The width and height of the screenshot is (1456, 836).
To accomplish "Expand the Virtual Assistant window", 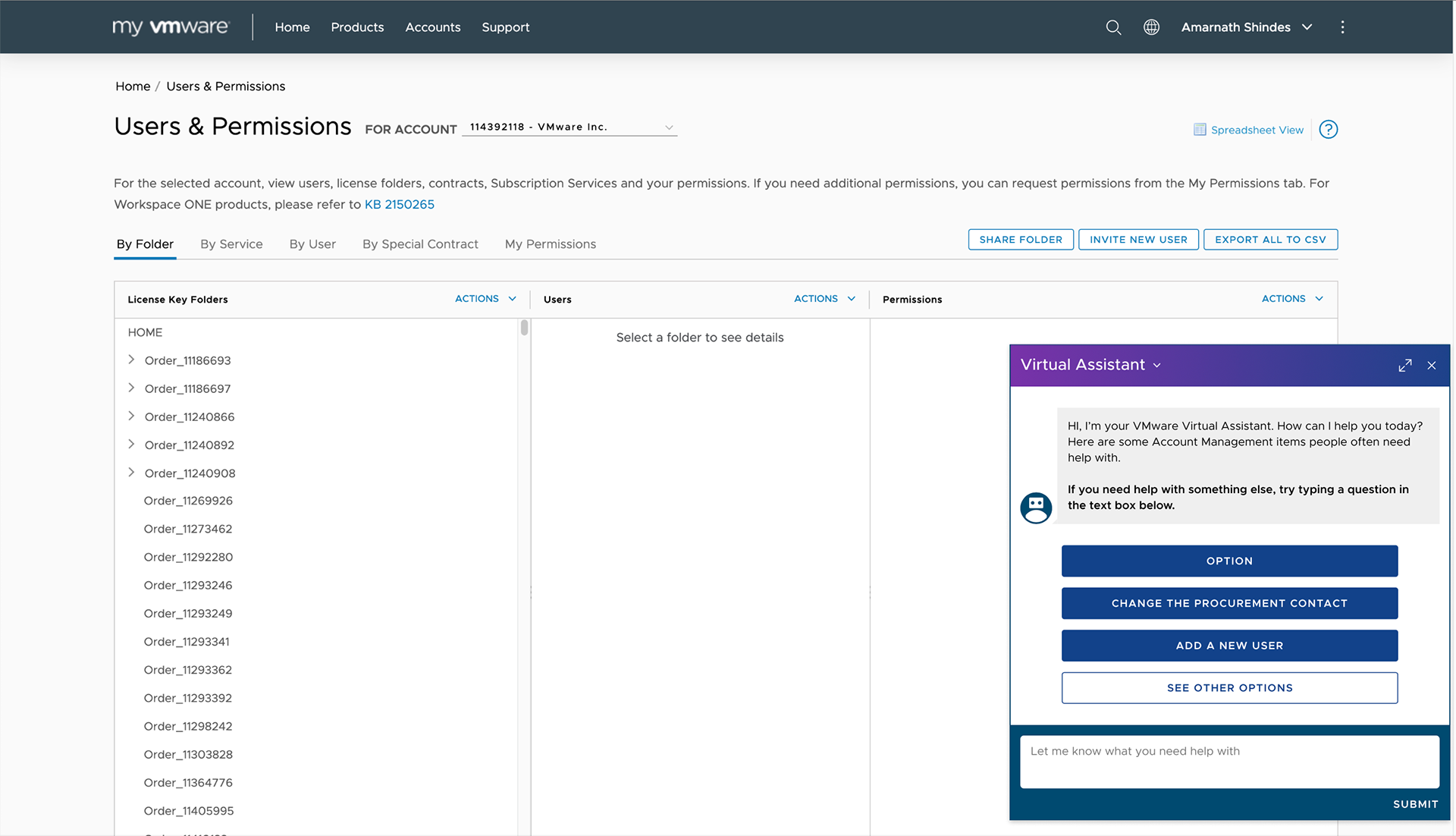I will 1405,366.
